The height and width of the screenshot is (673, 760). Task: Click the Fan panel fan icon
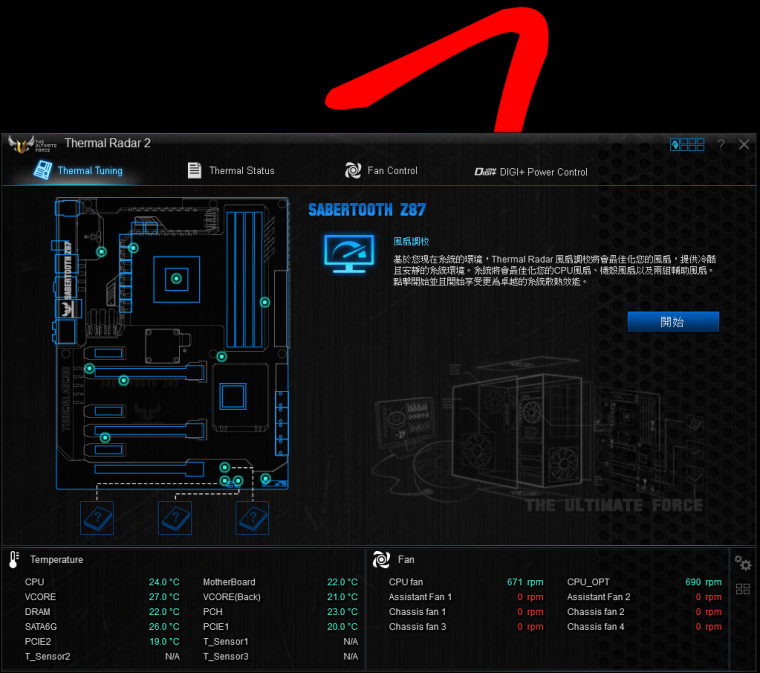point(381,560)
